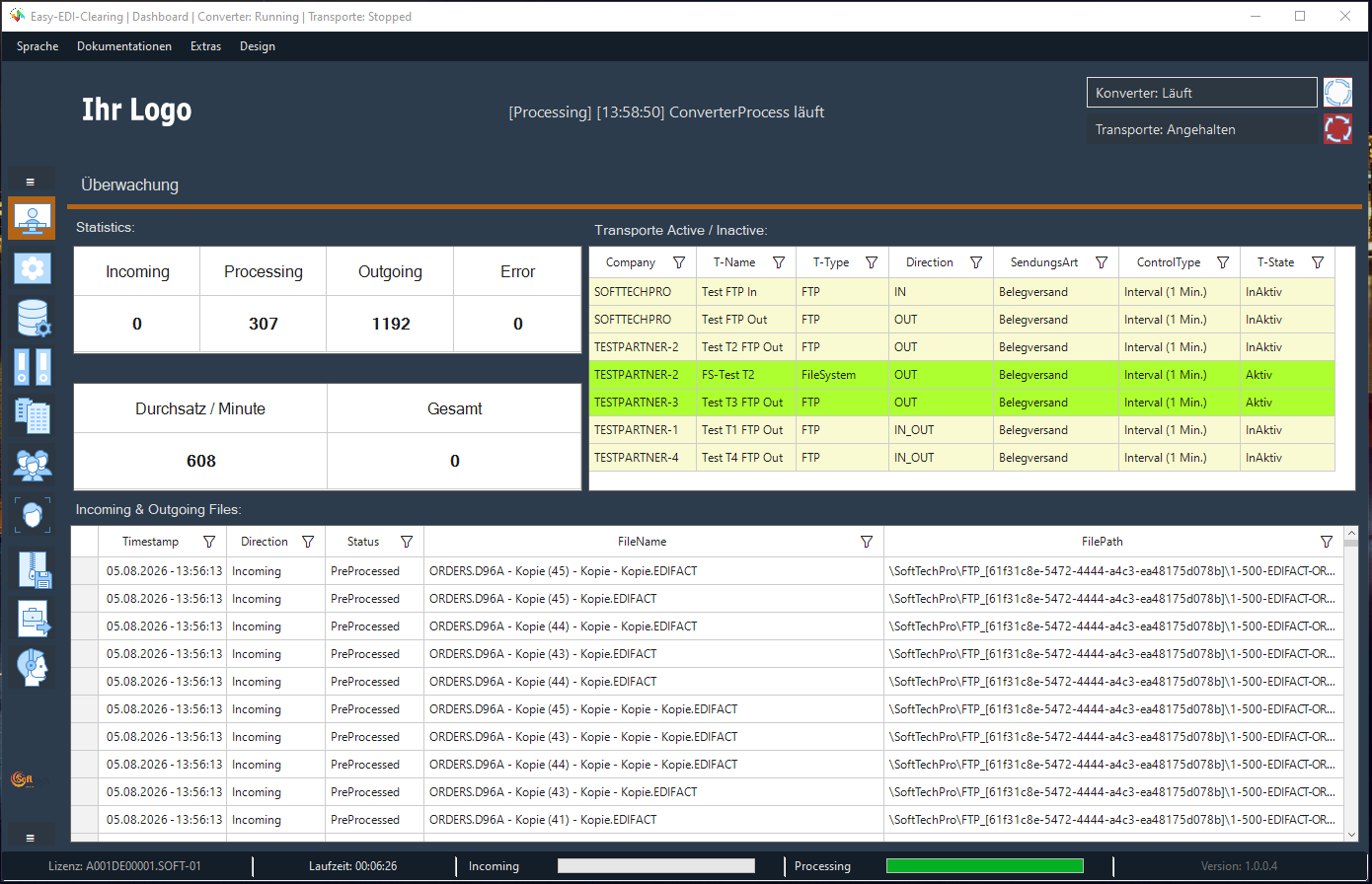Click the Processing count 307
This screenshot has height=884, width=1372.
(264, 324)
